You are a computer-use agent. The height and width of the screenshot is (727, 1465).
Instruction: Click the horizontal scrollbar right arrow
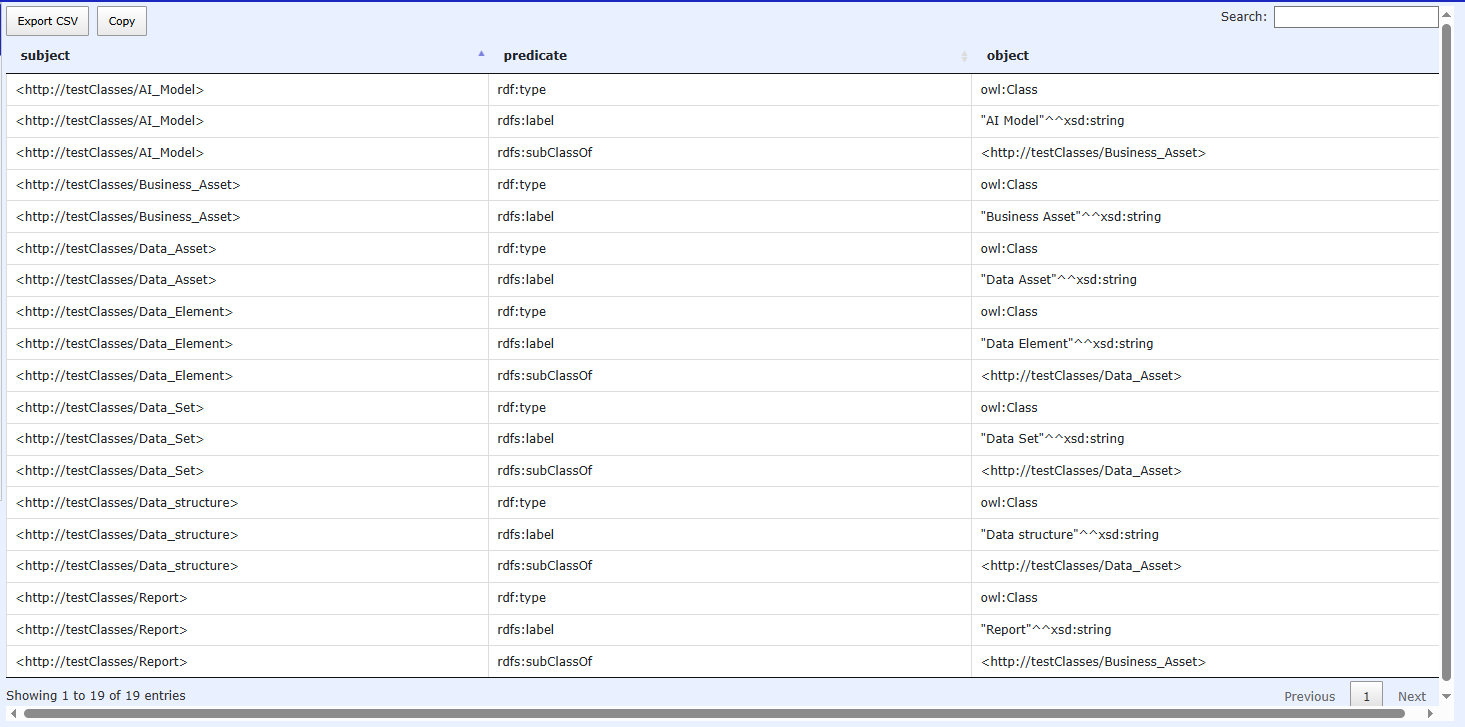click(x=1430, y=713)
